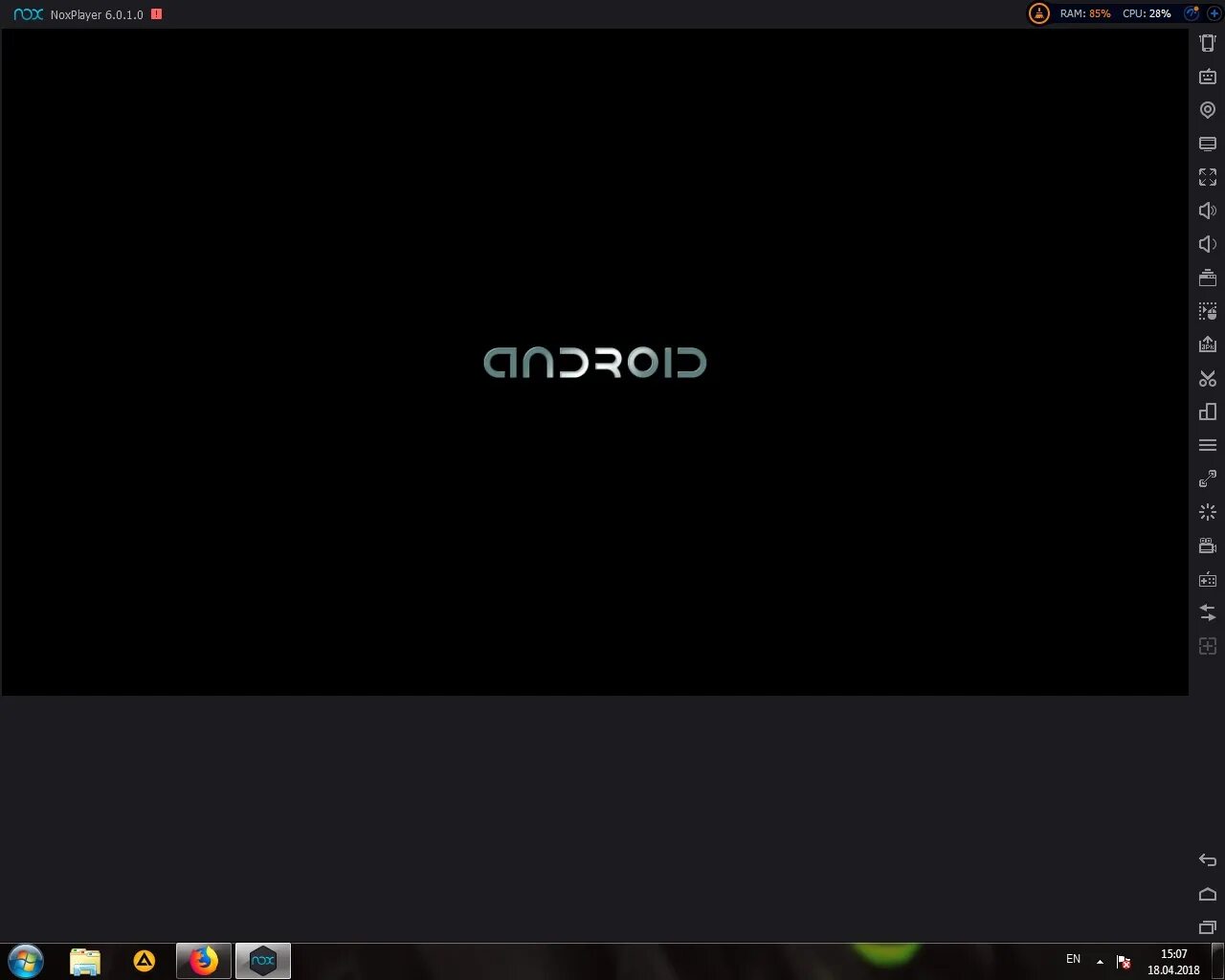Screen dimensions: 1225x980
Task: Click the My Computer screen icon
Action: point(1208,144)
